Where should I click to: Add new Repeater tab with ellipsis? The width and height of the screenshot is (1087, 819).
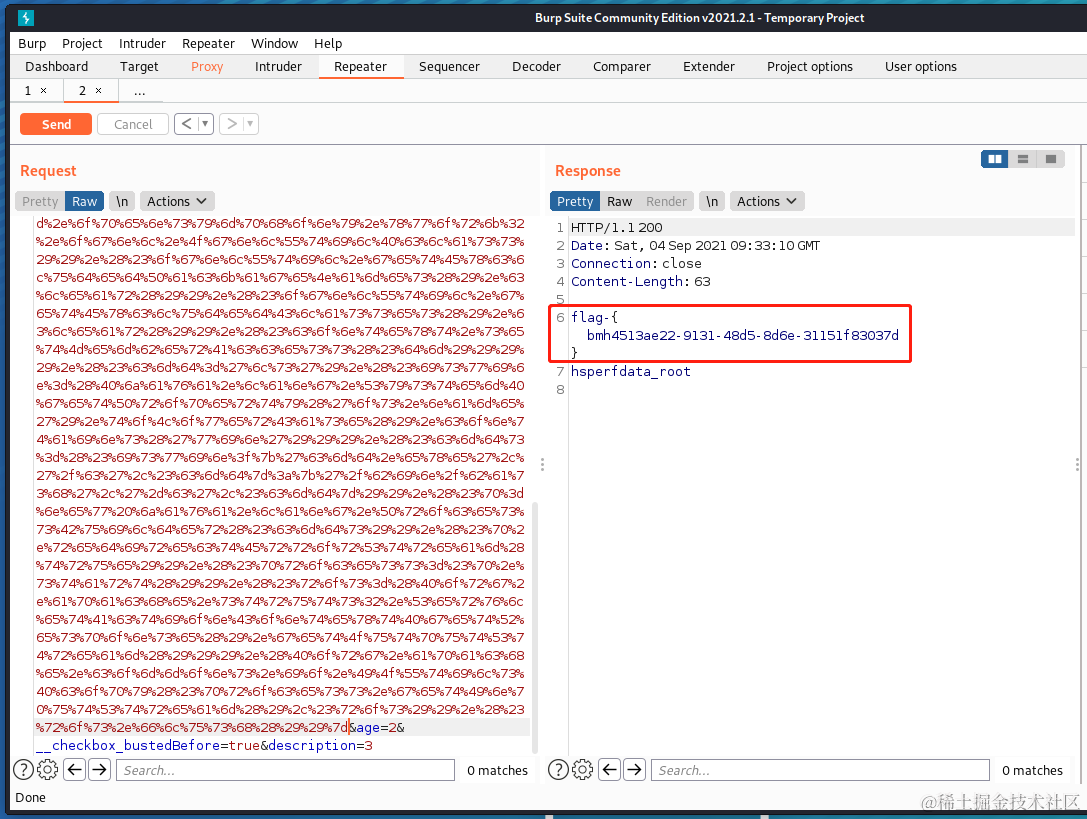coord(139,92)
